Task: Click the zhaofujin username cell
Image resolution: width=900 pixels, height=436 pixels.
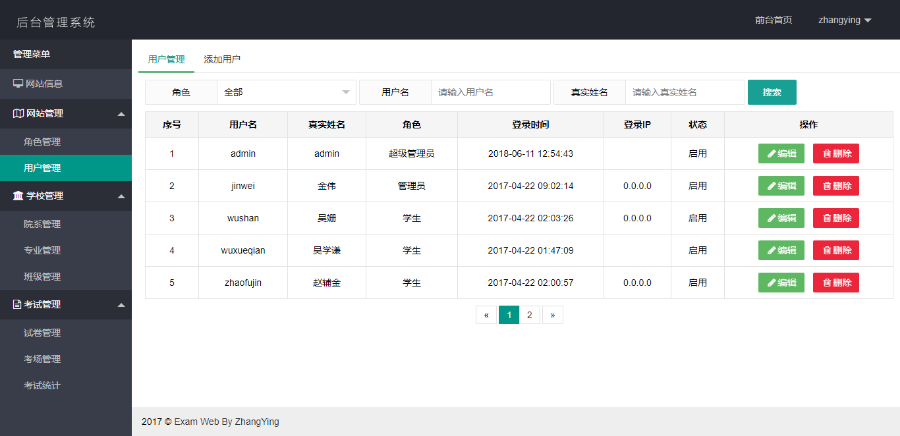Action: click(x=243, y=283)
